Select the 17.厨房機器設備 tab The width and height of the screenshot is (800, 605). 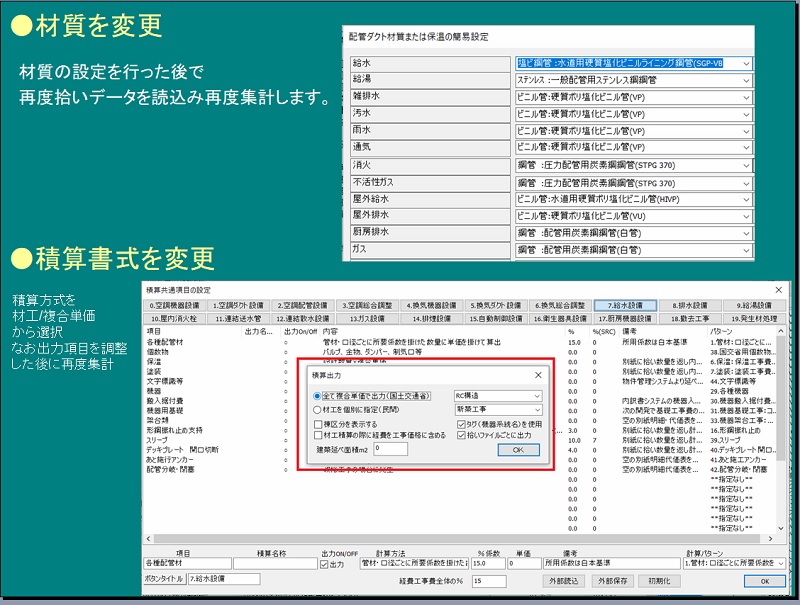625,318
